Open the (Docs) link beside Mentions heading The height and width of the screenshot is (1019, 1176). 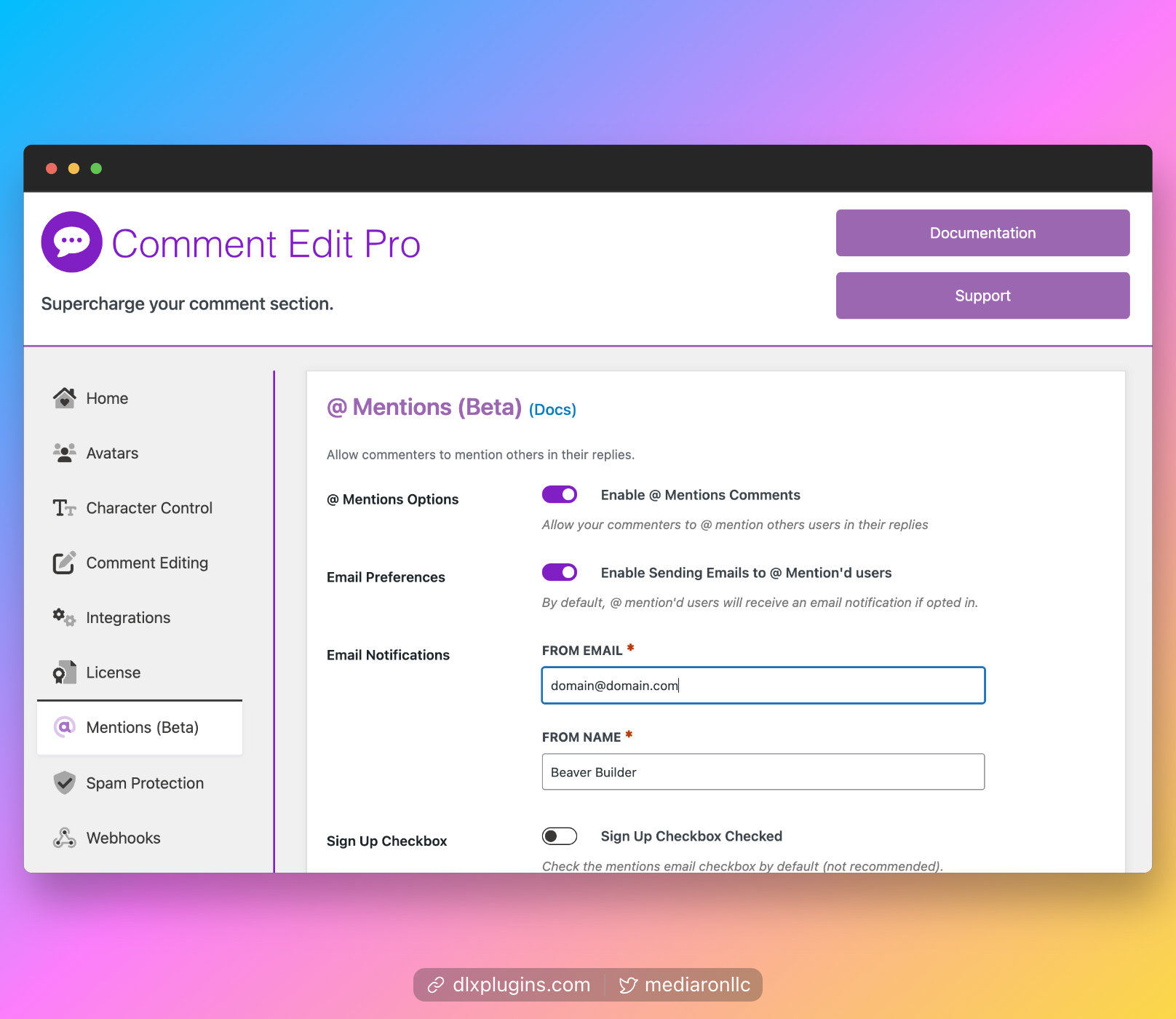552,410
